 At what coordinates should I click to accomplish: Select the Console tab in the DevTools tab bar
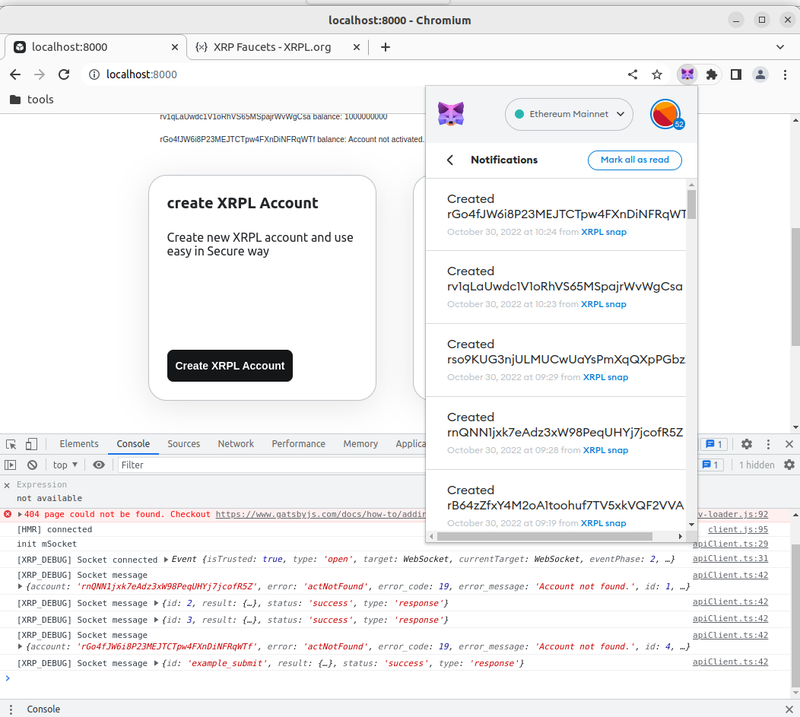click(133, 444)
